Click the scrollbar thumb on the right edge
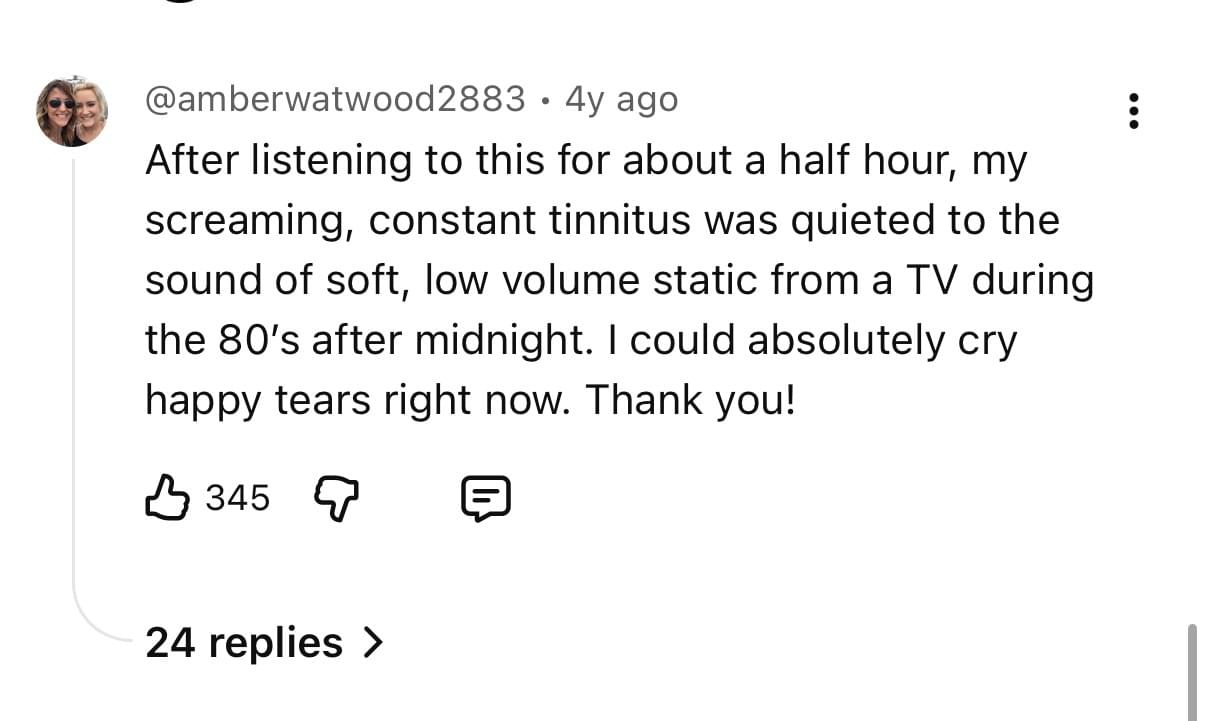 click(1191, 670)
